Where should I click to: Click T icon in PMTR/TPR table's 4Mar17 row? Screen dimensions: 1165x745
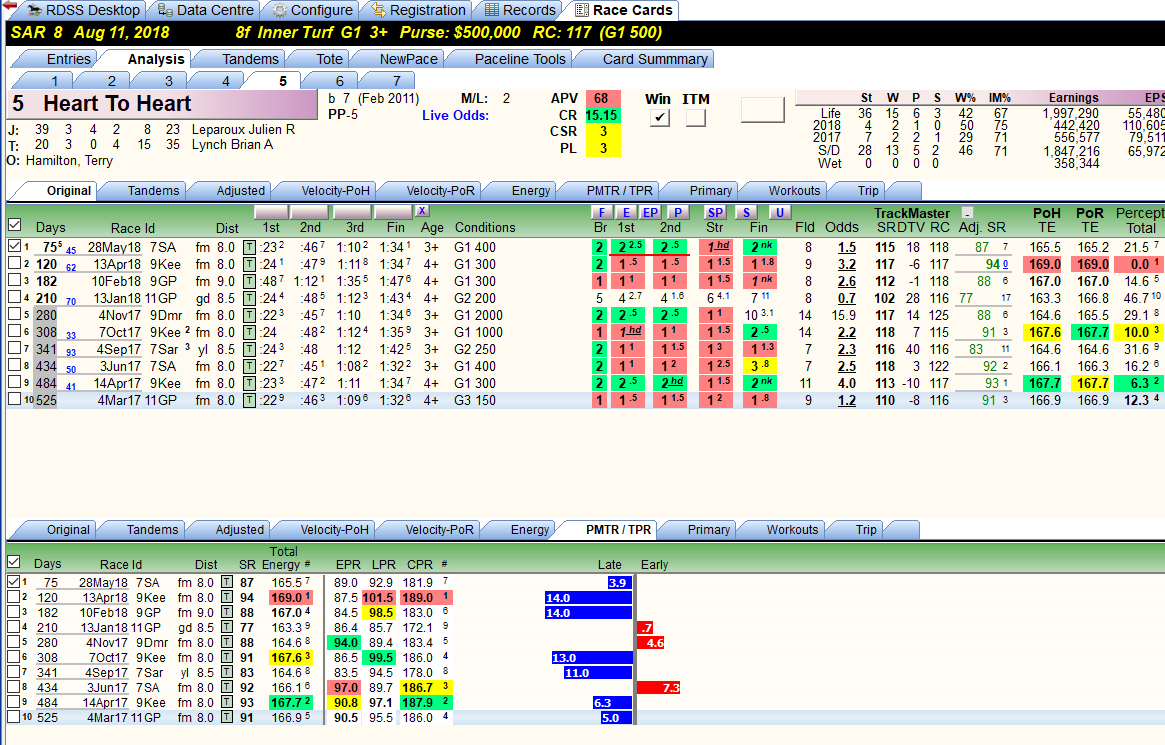(227, 718)
